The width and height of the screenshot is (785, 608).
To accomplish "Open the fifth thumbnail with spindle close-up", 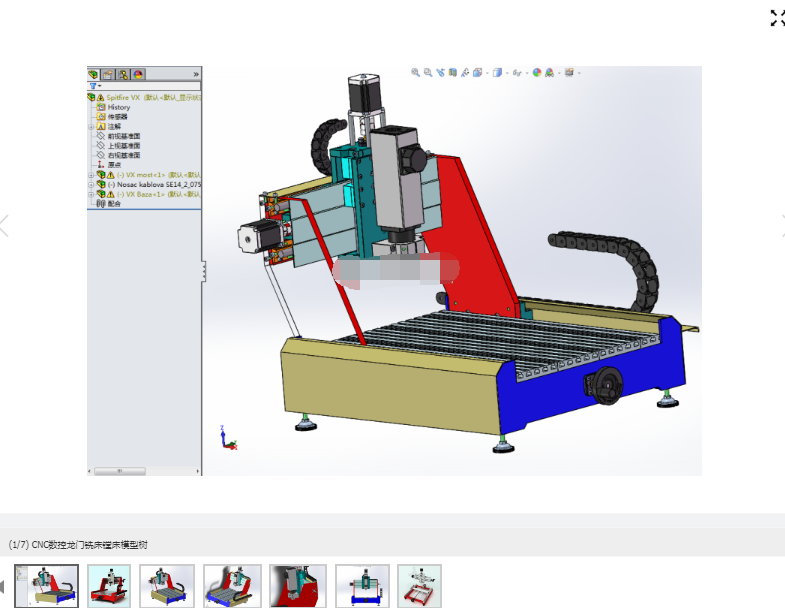I will 298,586.
